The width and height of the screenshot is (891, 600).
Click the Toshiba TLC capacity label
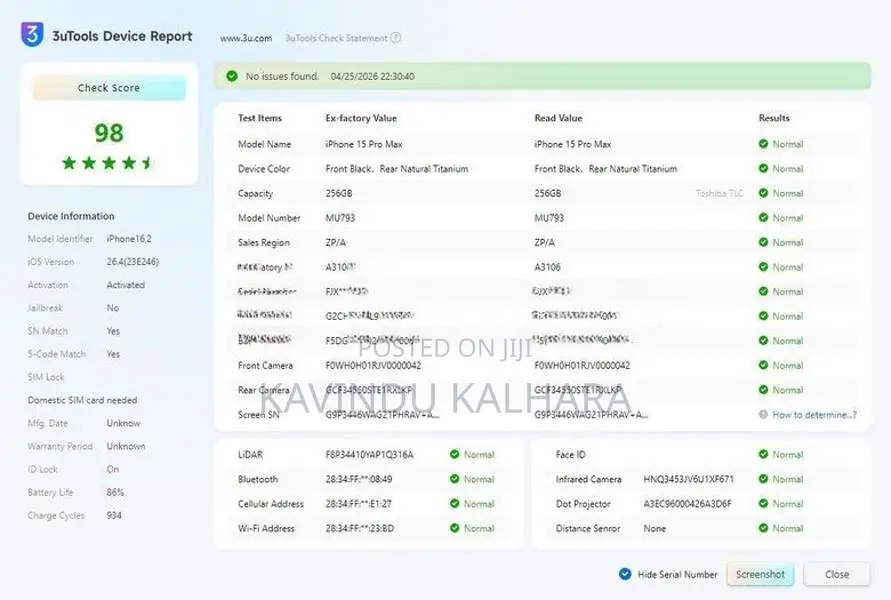coord(719,193)
